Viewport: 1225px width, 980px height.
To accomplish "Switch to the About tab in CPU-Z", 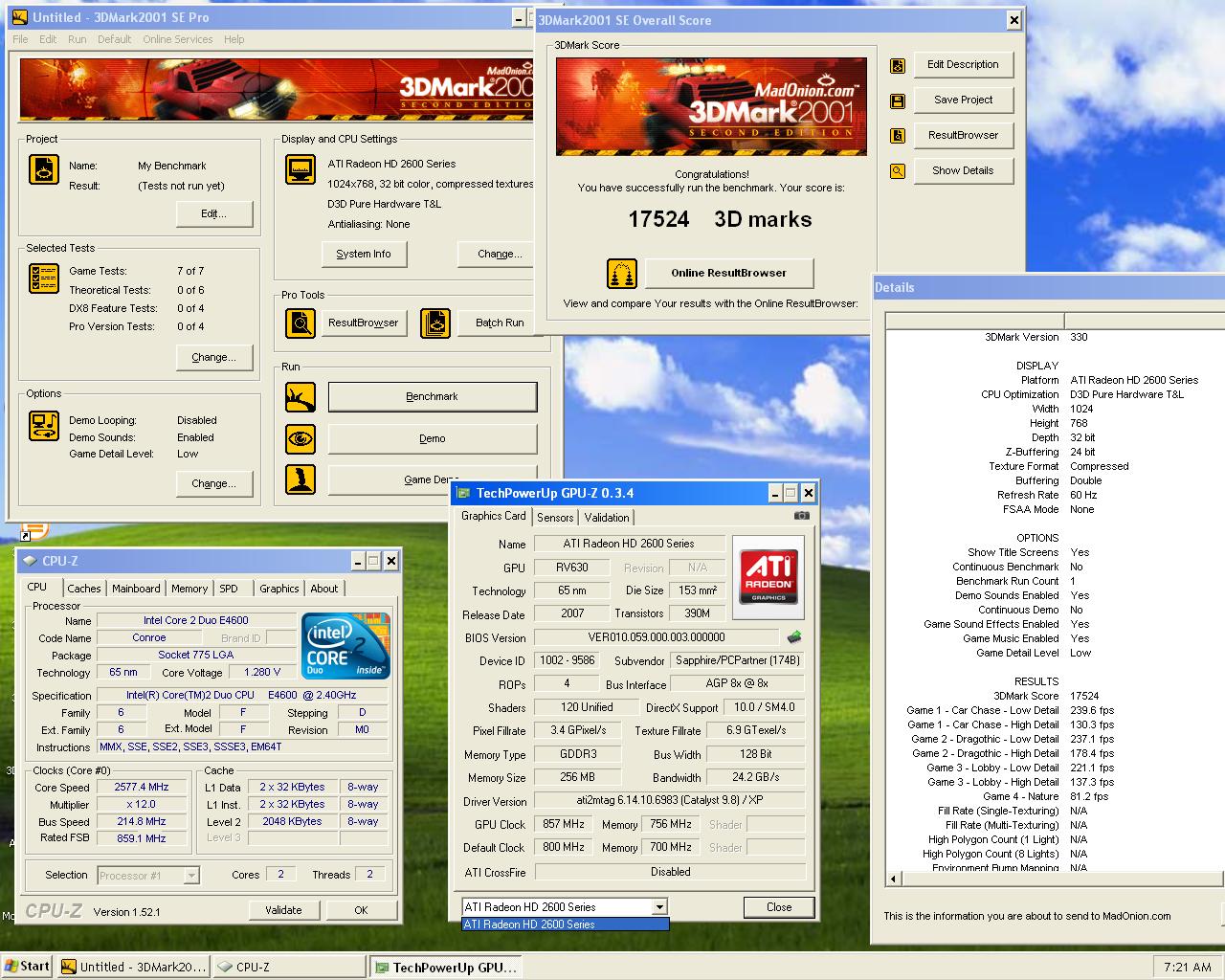I will click(324, 589).
